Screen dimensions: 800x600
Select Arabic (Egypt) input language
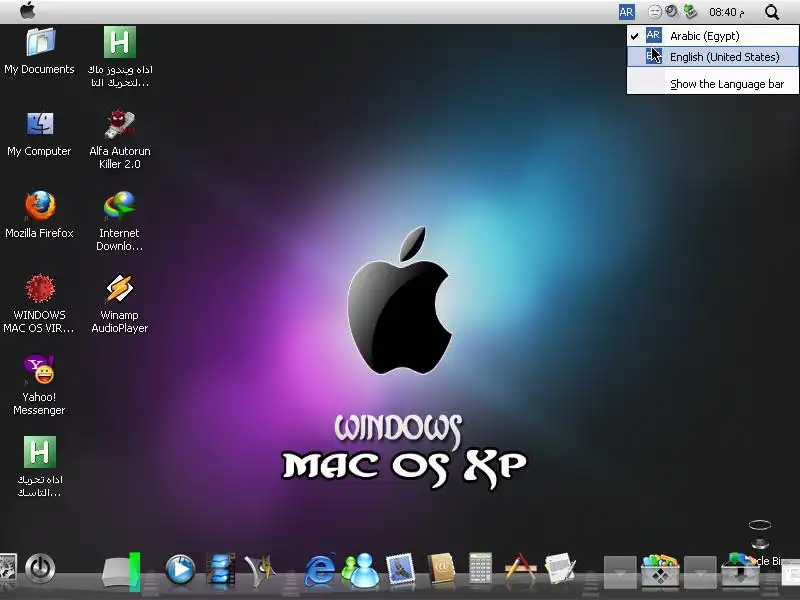pyautogui.click(x=712, y=36)
